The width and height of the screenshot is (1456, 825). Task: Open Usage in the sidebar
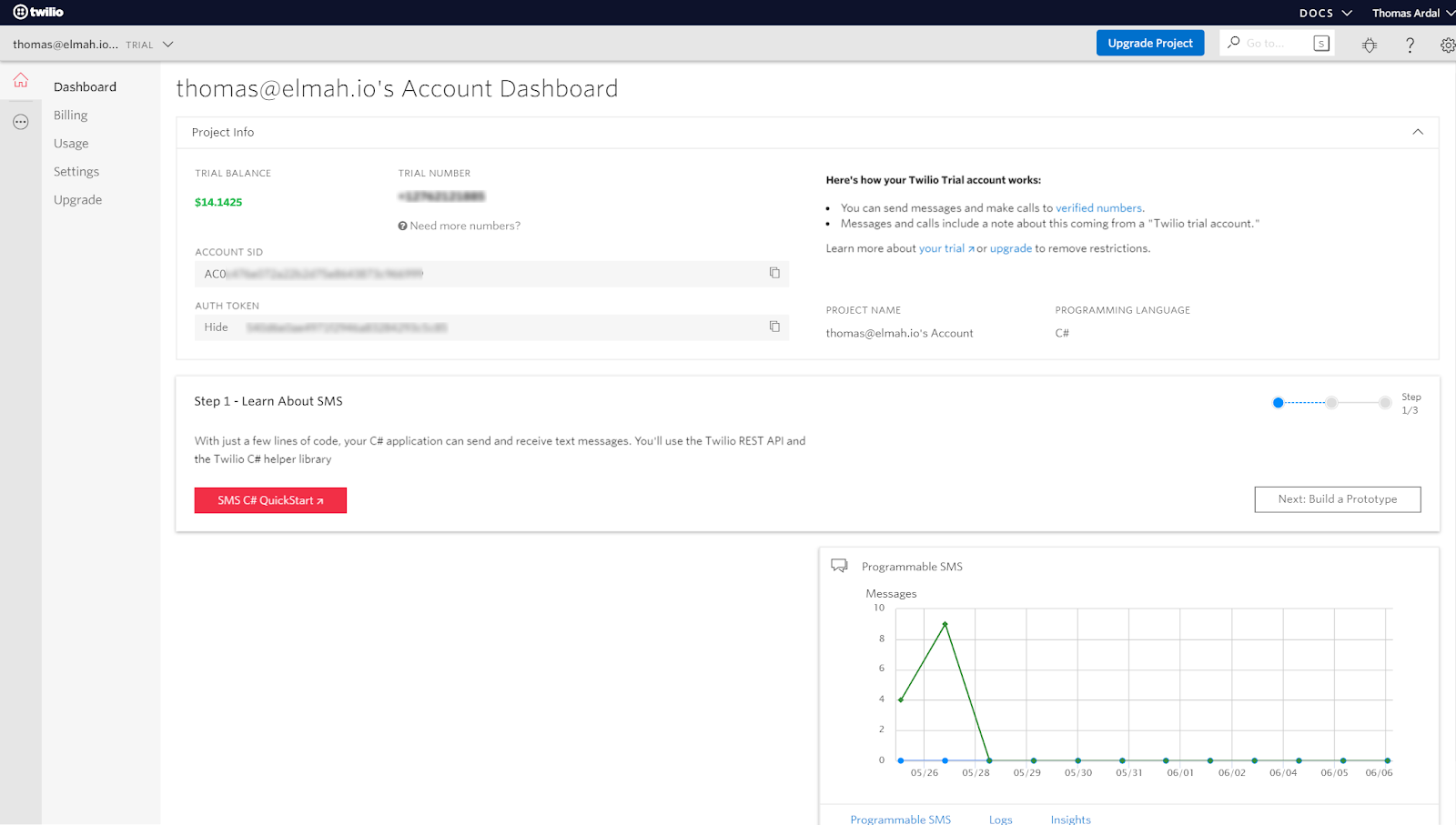pyautogui.click(x=71, y=143)
